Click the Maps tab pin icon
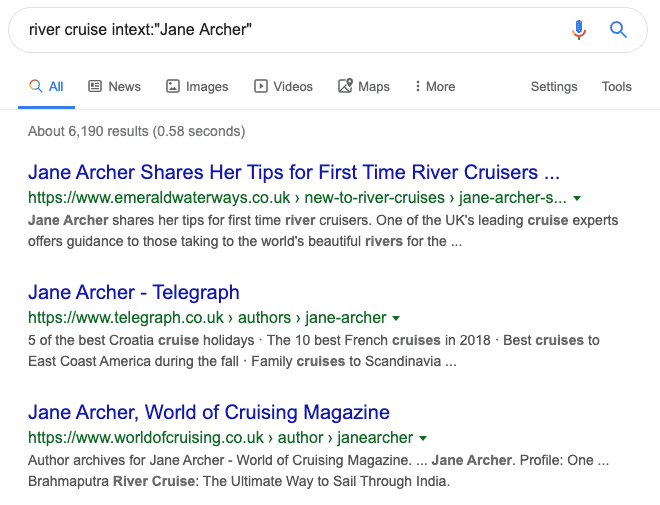The height and width of the screenshot is (505, 660). (345, 86)
